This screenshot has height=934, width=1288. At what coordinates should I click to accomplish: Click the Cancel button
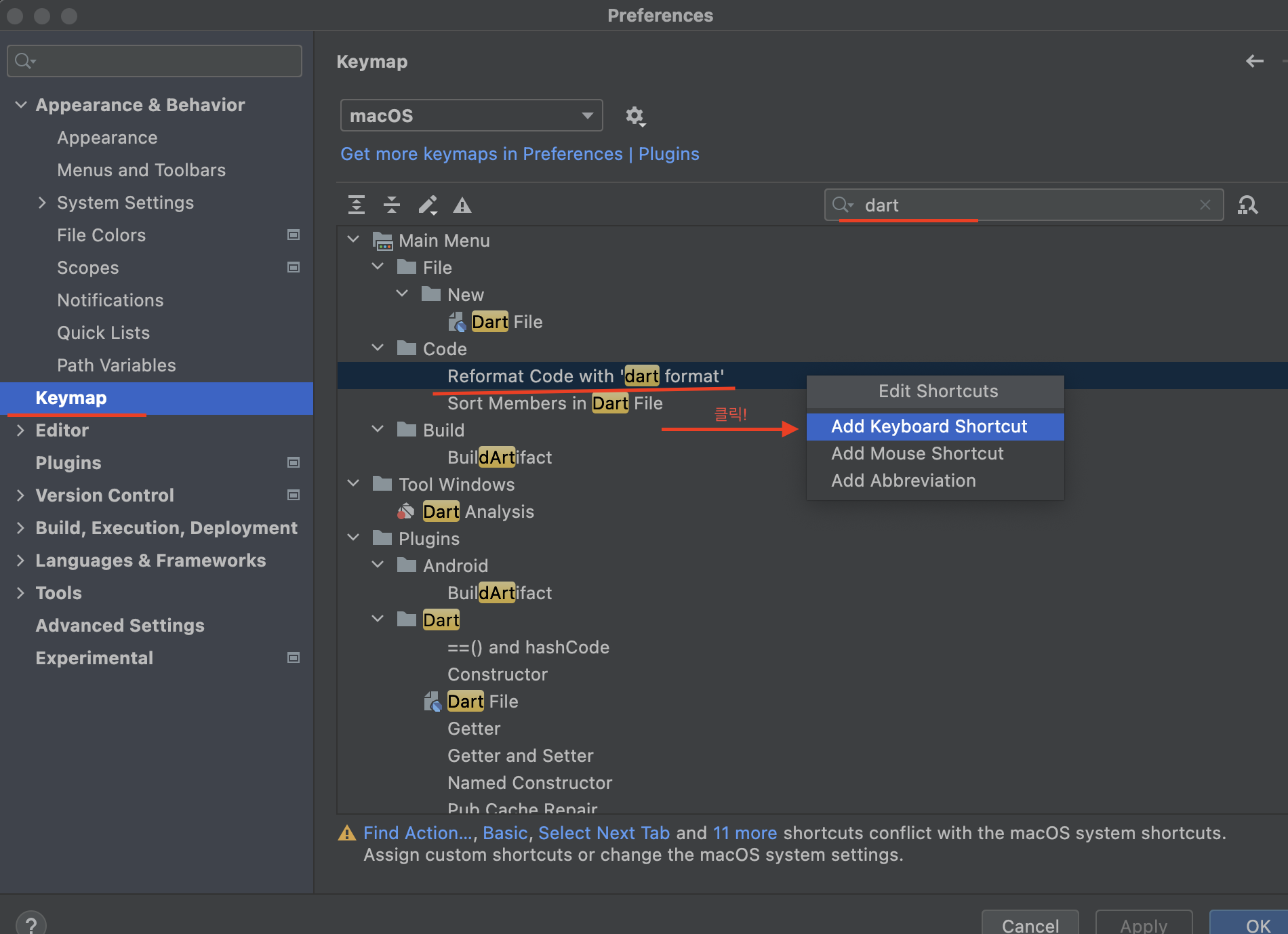tap(1030, 924)
